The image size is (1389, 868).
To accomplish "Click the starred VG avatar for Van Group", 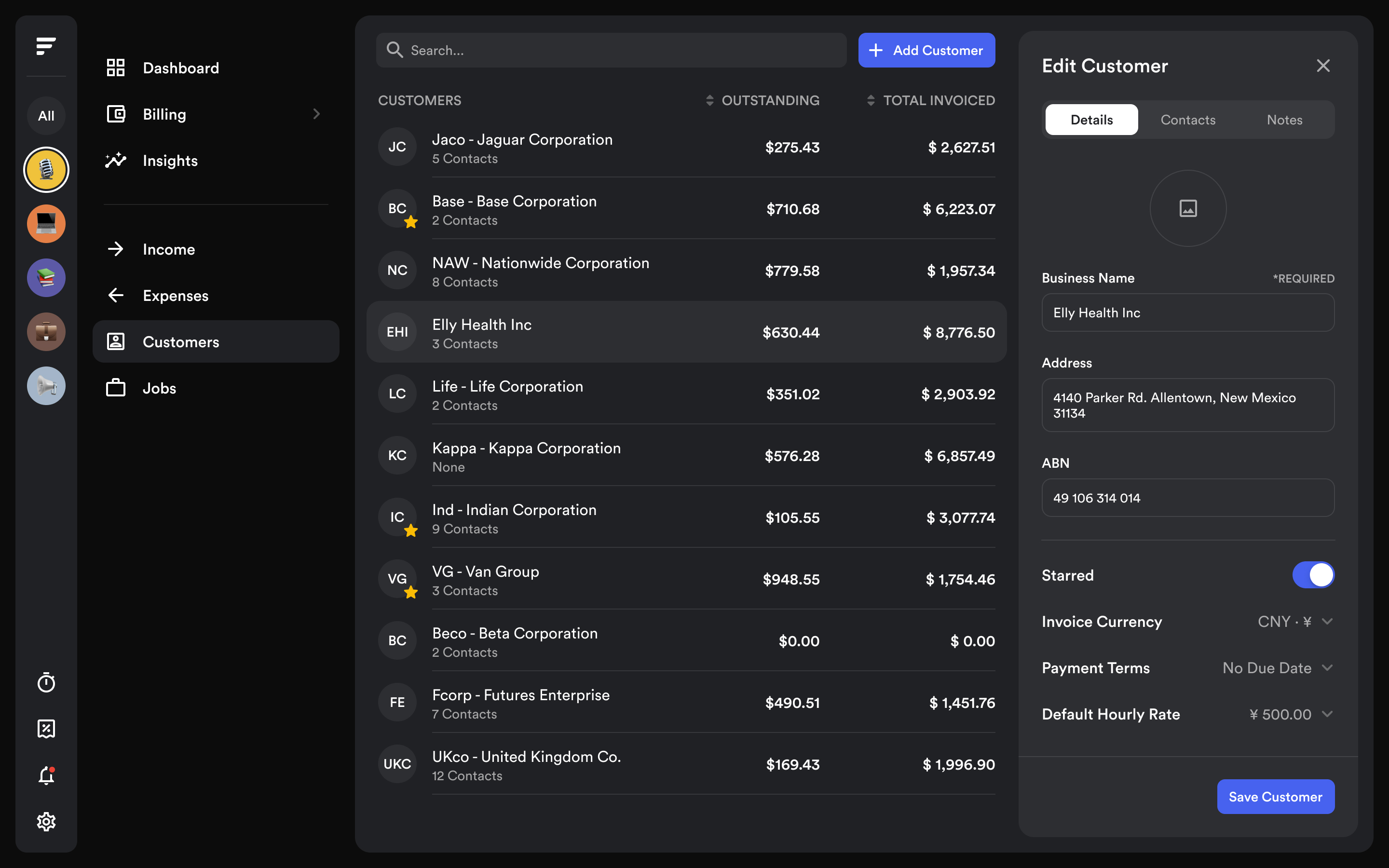I will [x=397, y=579].
